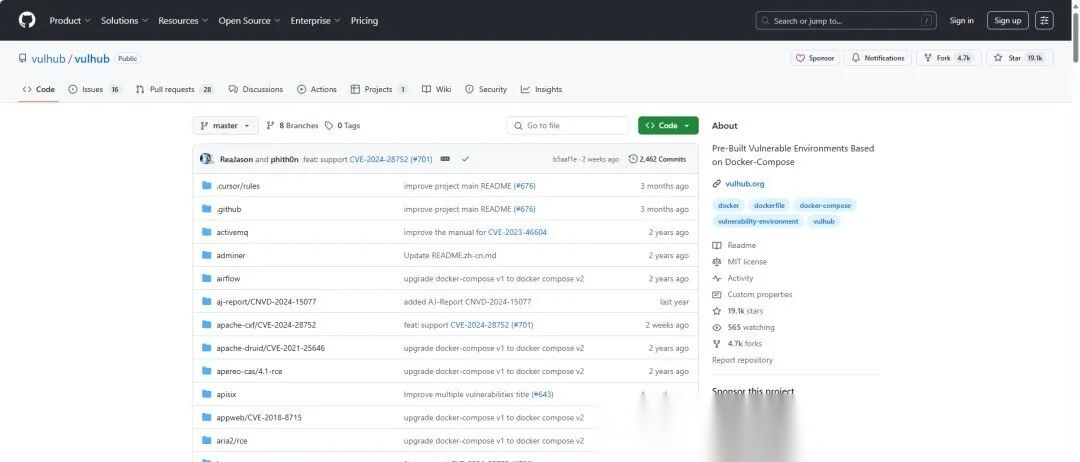The image size is (1080, 462).
Task: Expand the Enterprise menu
Action: coord(315,21)
